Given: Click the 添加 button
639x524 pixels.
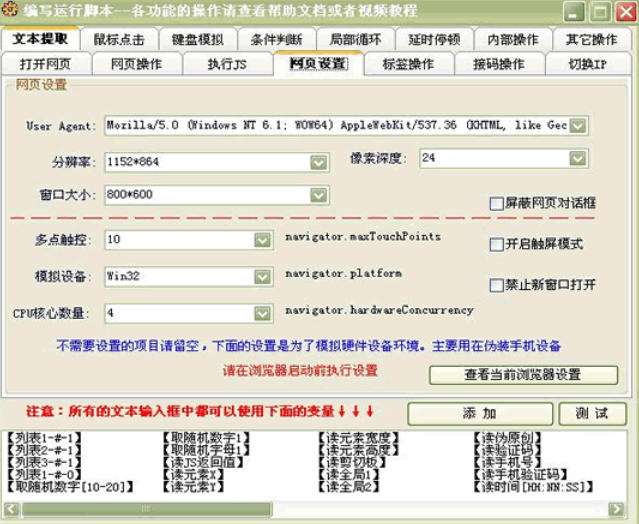Looking at the screenshot, I should (x=480, y=414).
